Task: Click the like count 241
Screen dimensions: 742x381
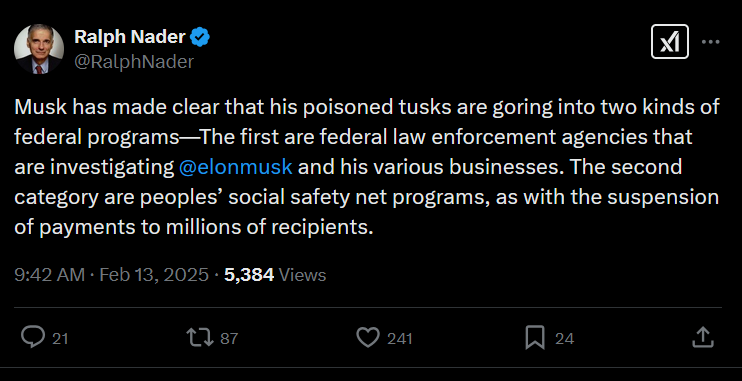Action: pyautogui.click(x=399, y=339)
